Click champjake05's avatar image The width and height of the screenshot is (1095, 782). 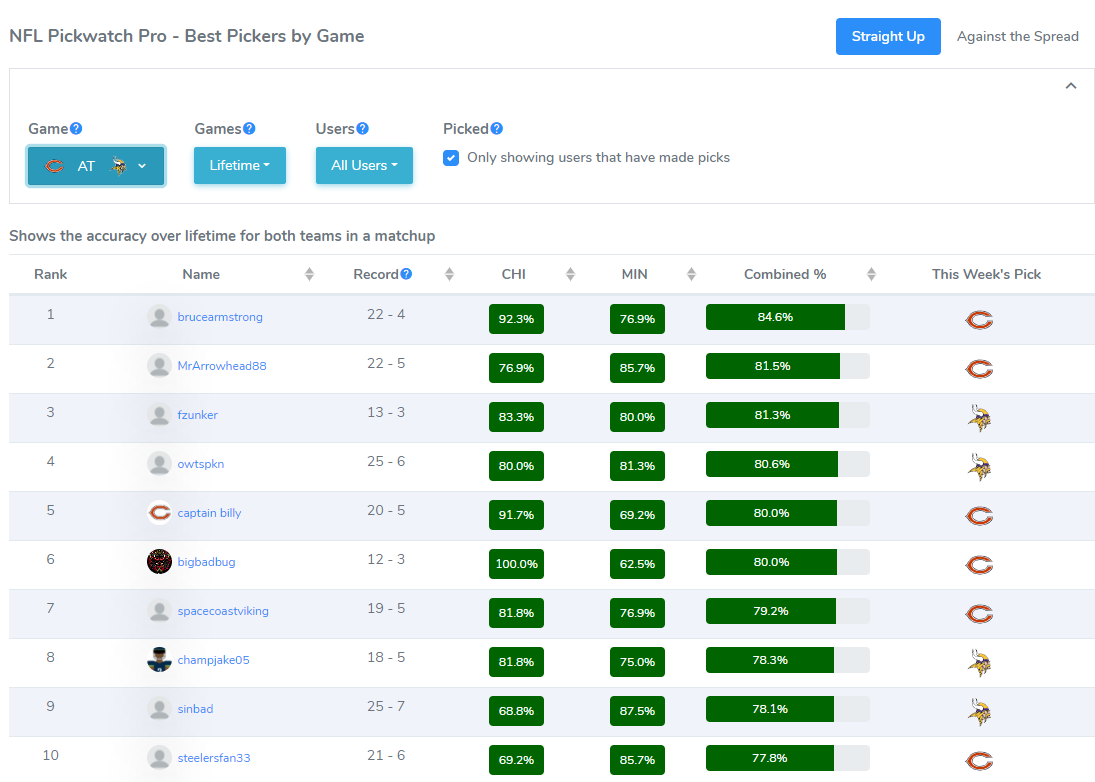159,659
